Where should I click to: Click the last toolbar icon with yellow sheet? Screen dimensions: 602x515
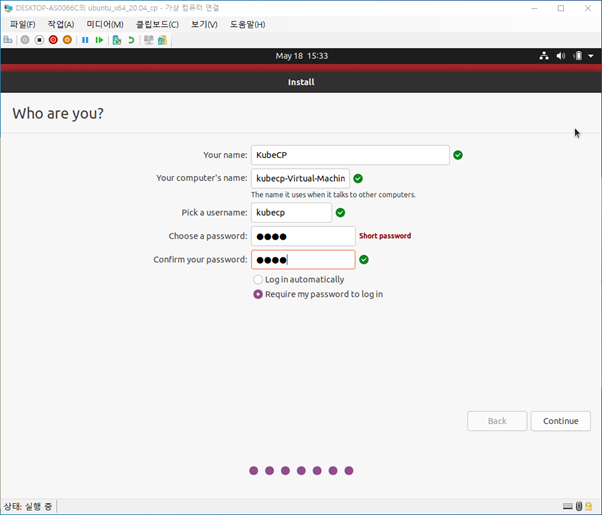162,40
